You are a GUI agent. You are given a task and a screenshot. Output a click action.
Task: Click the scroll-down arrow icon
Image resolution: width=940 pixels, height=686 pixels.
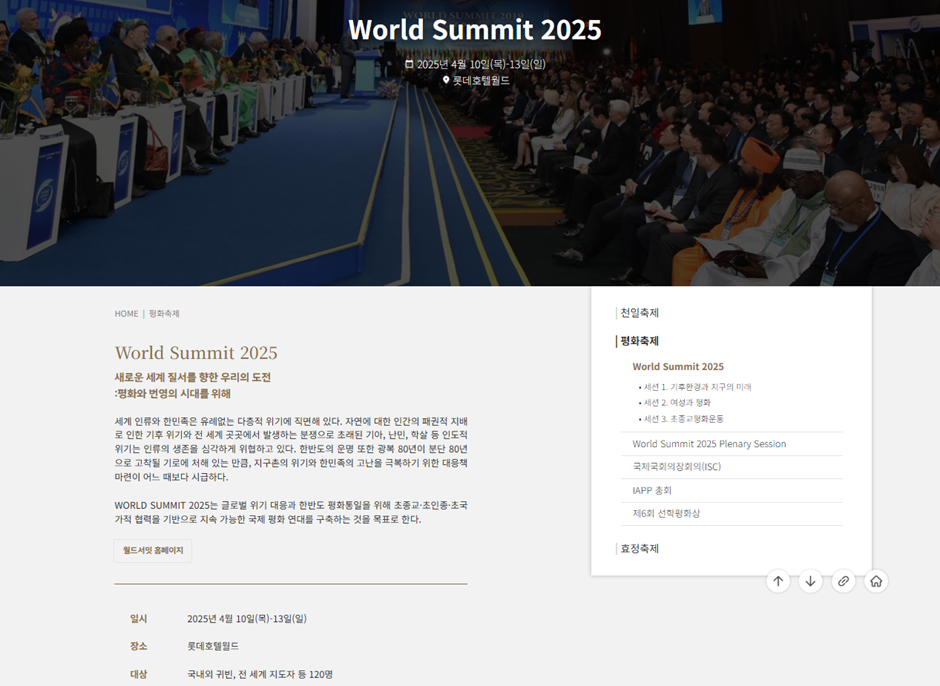click(811, 581)
